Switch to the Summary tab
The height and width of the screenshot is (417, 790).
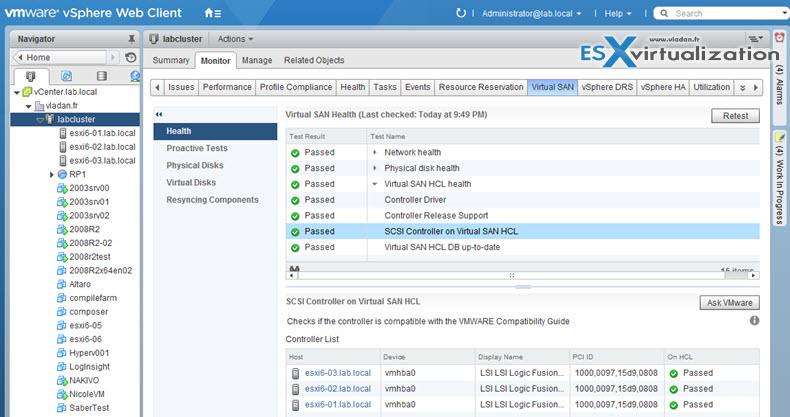coord(171,60)
